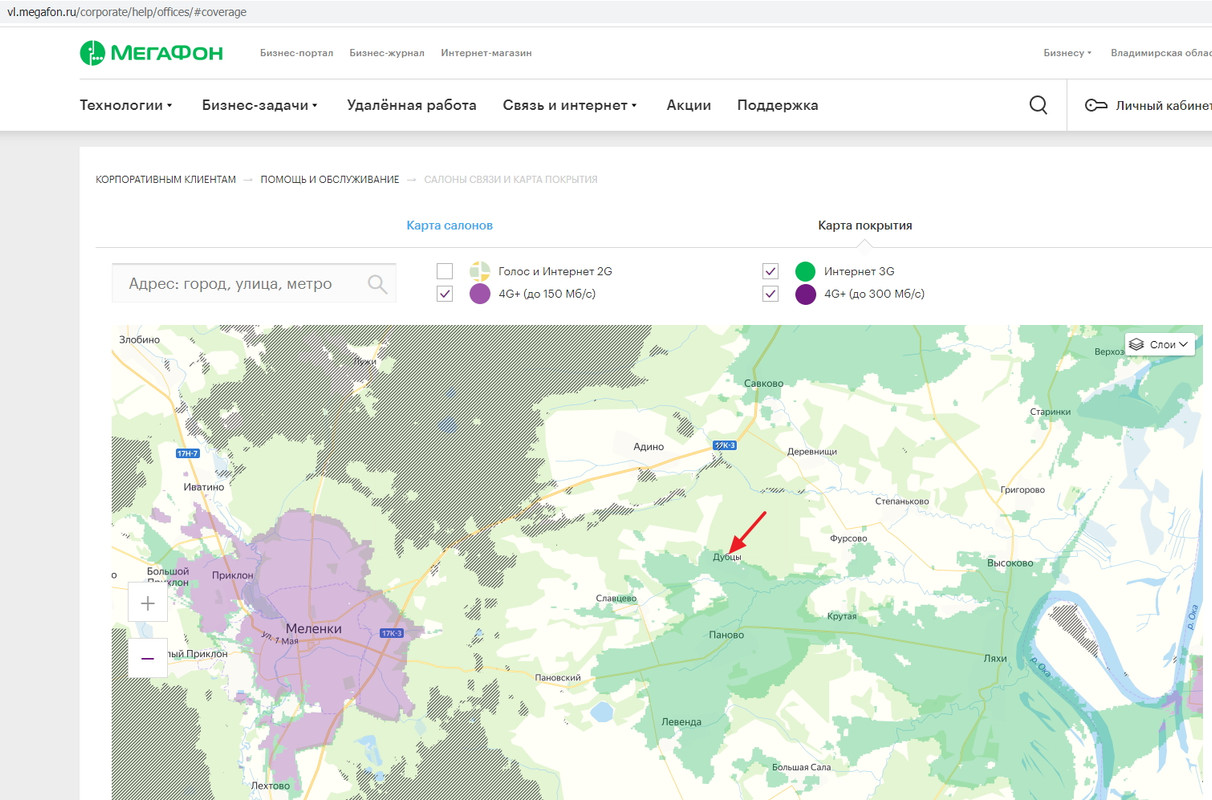This screenshot has height=800, width=1212.
Task: Click the Ляхи label on map
Action: [995, 659]
